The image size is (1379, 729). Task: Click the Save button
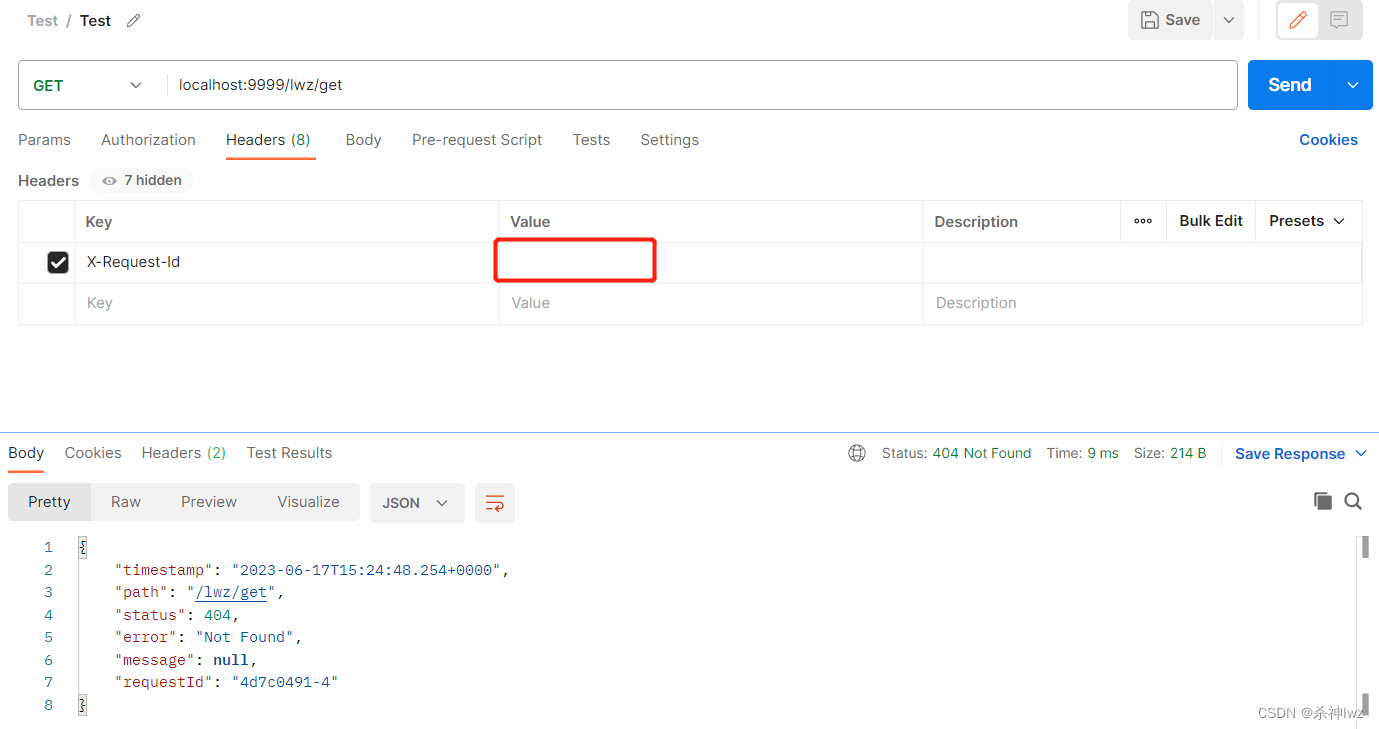click(x=1170, y=20)
